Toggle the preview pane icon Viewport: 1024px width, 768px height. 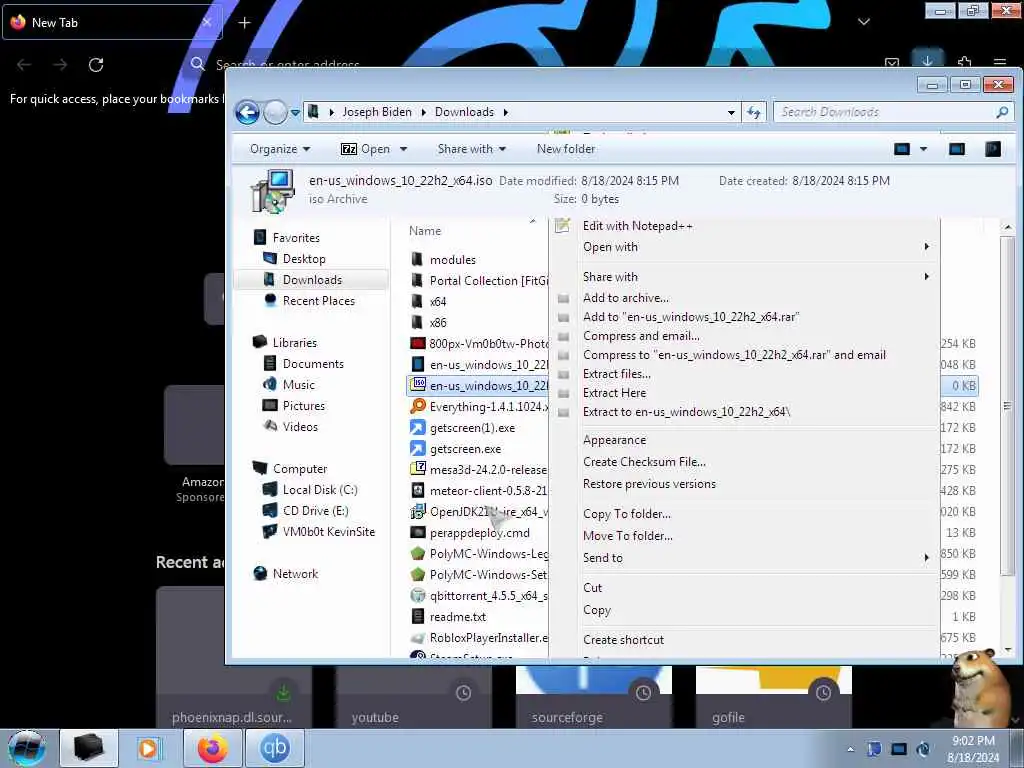coord(957,150)
